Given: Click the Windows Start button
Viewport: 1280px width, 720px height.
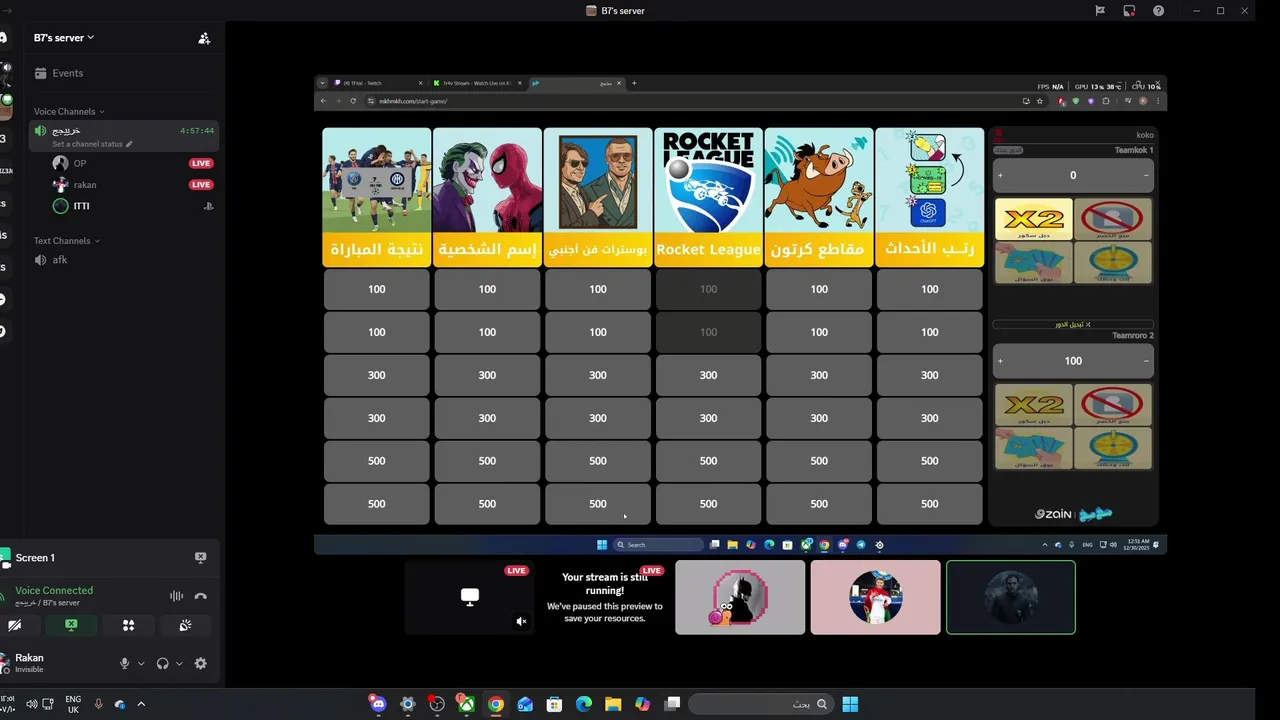Looking at the screenshot, I should pyautogui.click(x=850, y=704).
